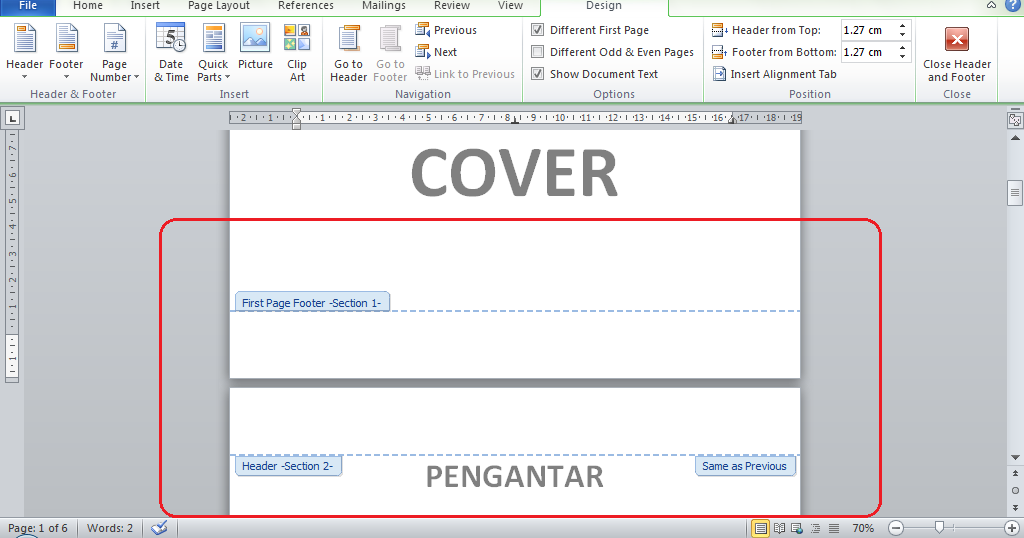
Task: Open Select Browse Object button
Action: coord(1015,490)
